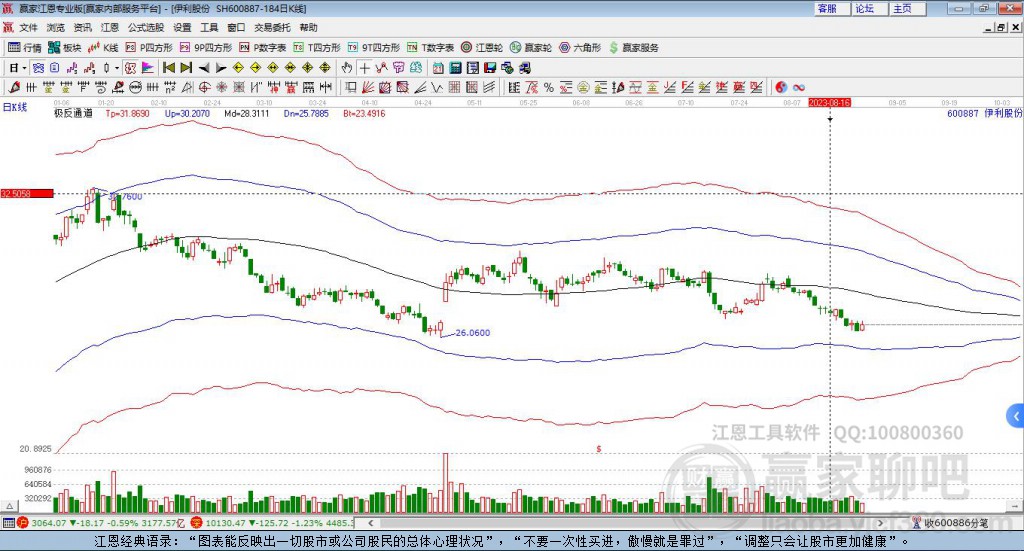
Task: Open the 公式选股 menu
Action: point(146,27)
